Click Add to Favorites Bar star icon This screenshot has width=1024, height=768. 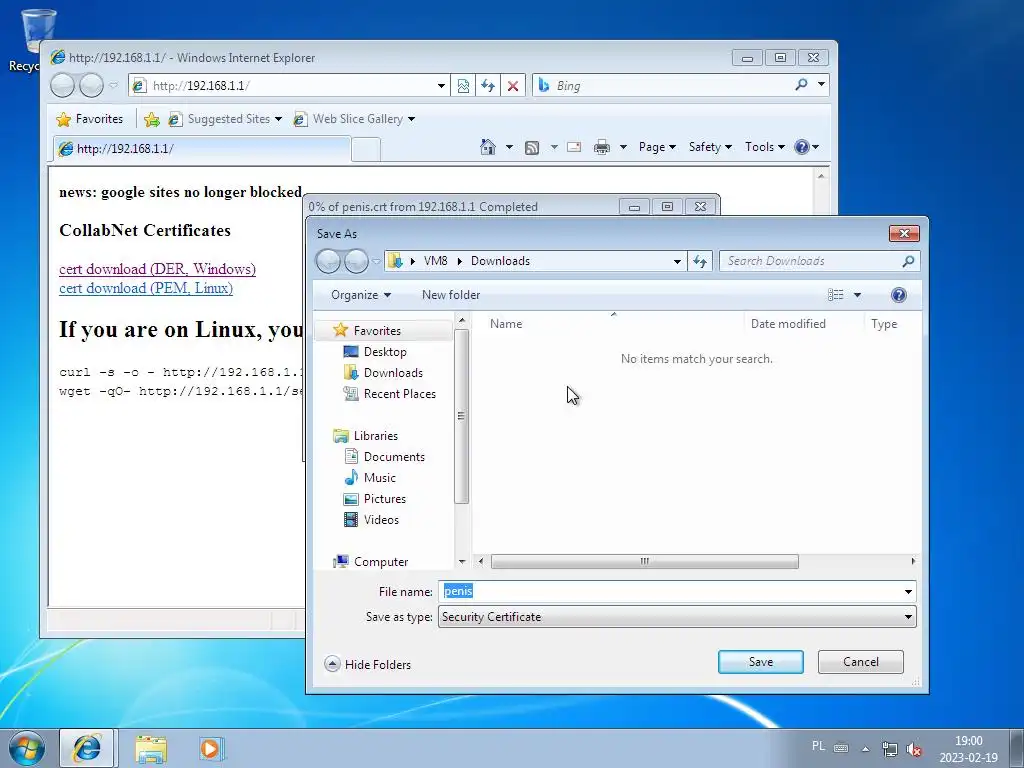[x=152, y=119]
